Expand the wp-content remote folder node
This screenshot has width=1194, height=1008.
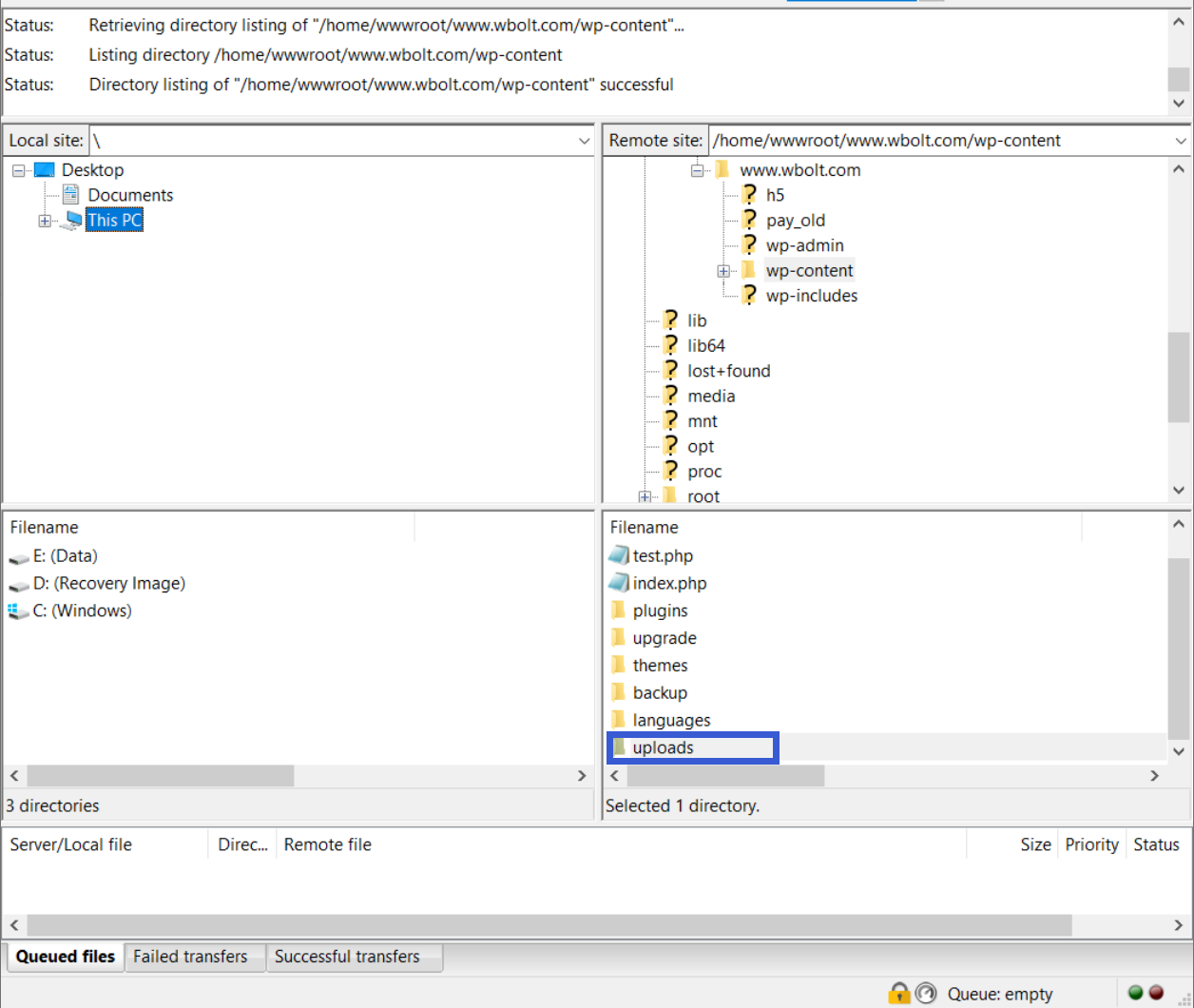click(x=723, y=271)
